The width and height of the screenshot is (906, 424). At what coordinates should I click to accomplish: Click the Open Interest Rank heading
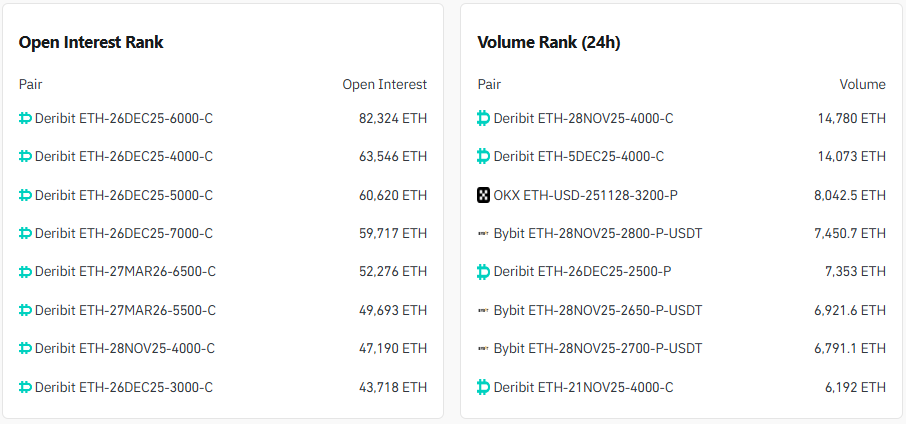click(x=91, y=42)
